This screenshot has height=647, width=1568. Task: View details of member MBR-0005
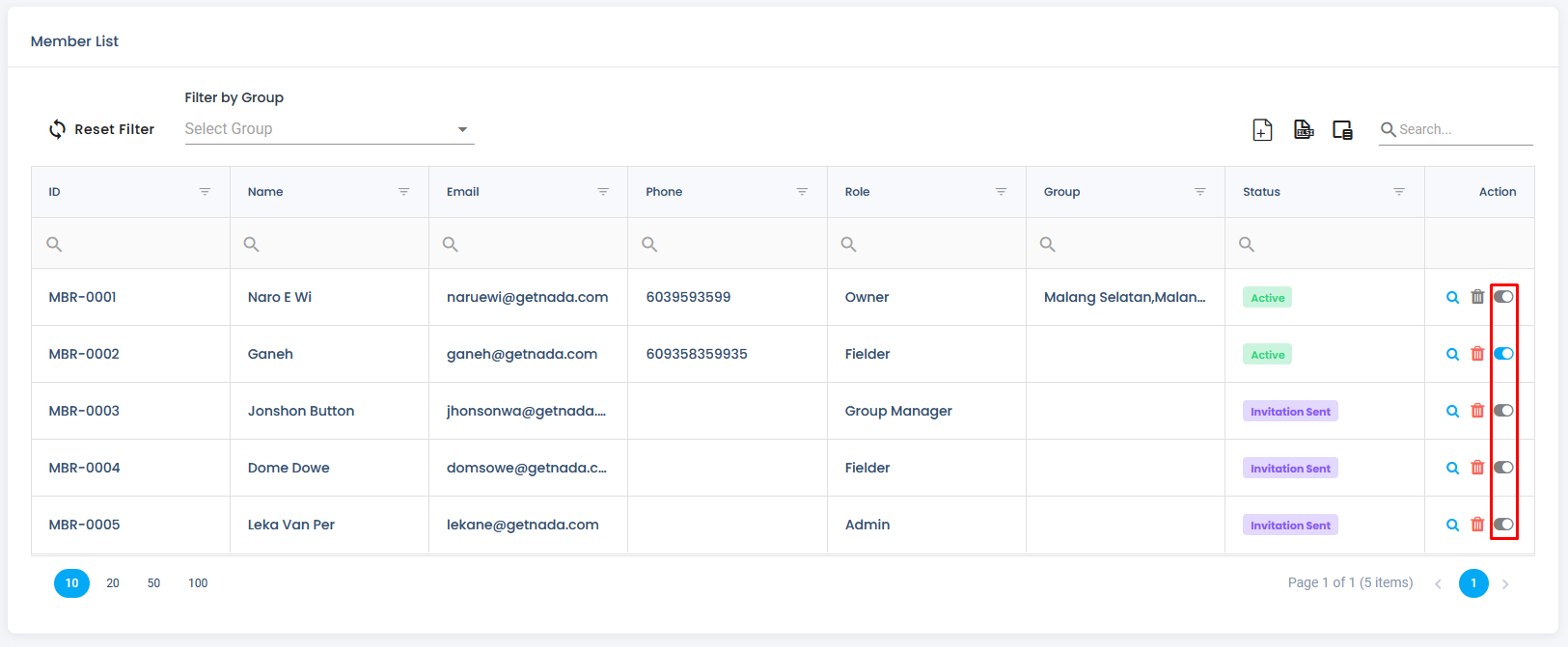click(1452, 525)
